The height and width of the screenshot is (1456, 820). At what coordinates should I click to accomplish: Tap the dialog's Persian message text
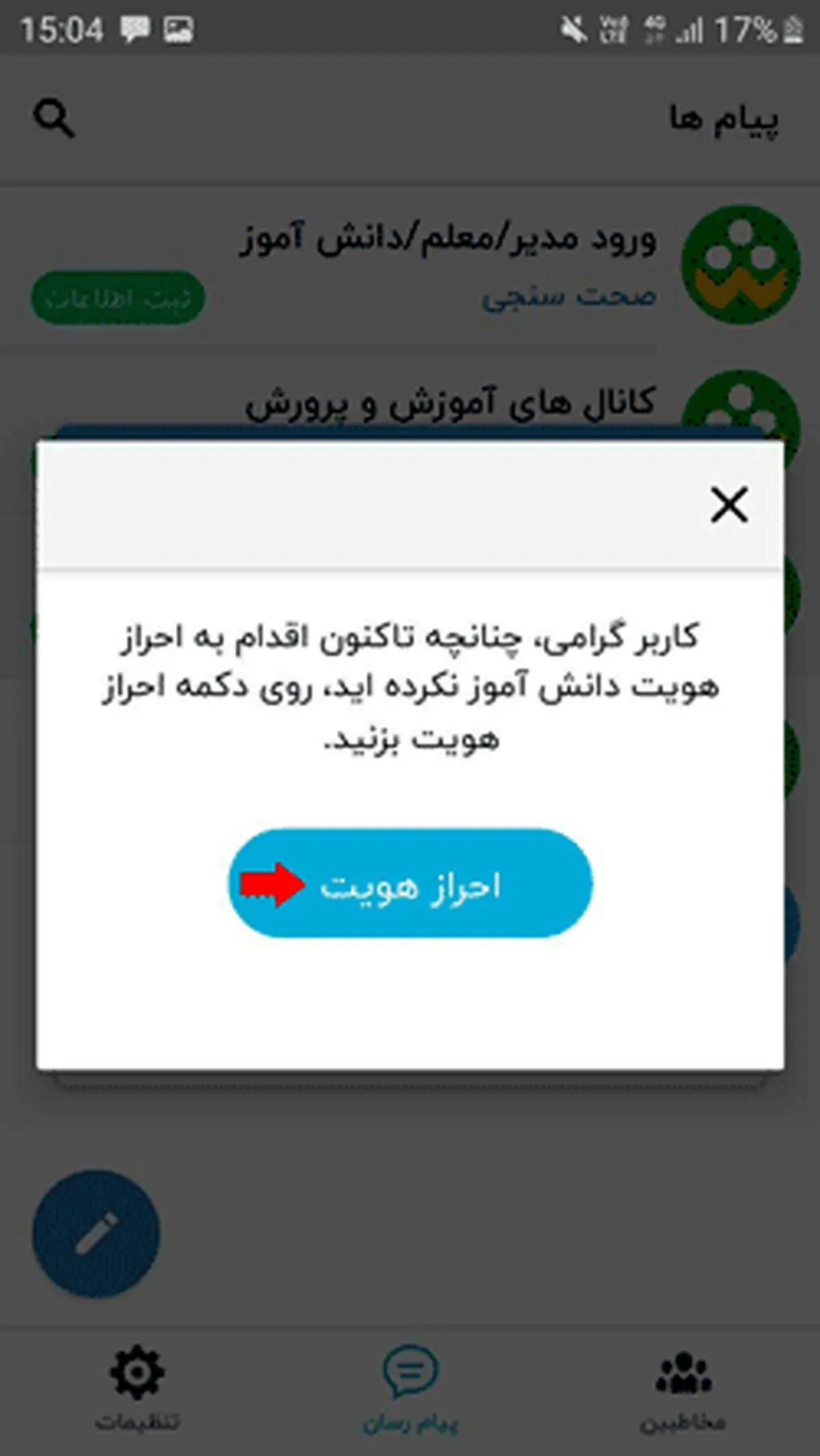pos(410,687)
